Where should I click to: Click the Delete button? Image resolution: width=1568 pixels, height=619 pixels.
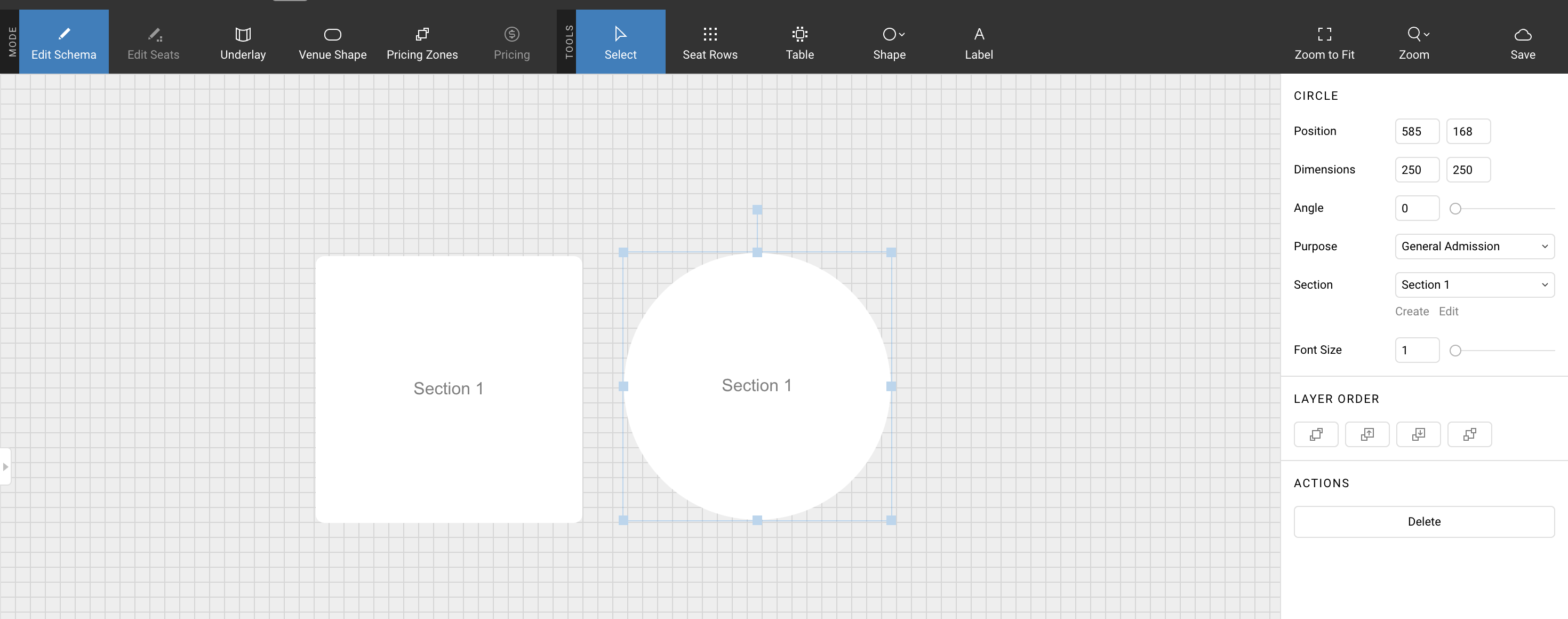click(x=1423, y=521)
